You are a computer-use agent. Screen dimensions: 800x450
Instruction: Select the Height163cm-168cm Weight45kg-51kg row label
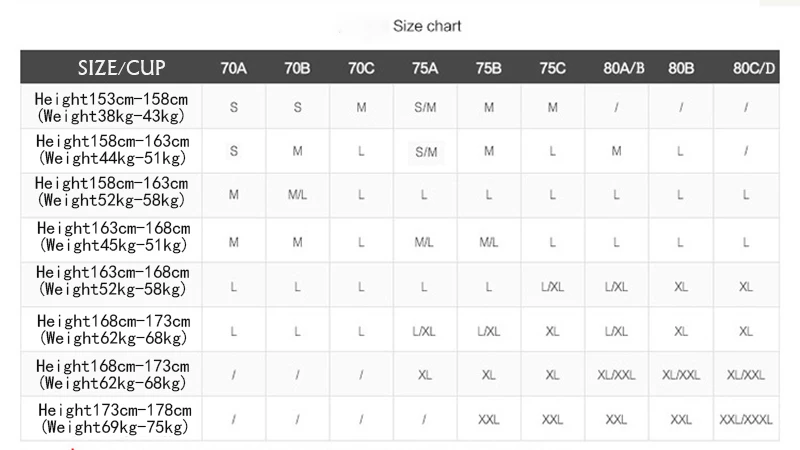point(113,237)
